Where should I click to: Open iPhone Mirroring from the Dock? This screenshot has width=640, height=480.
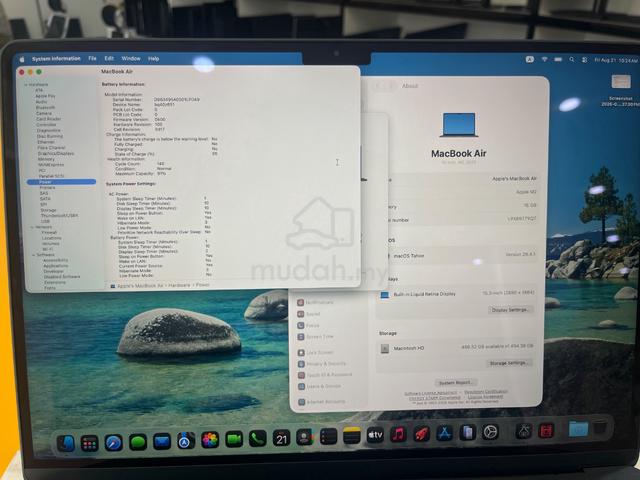467,433
